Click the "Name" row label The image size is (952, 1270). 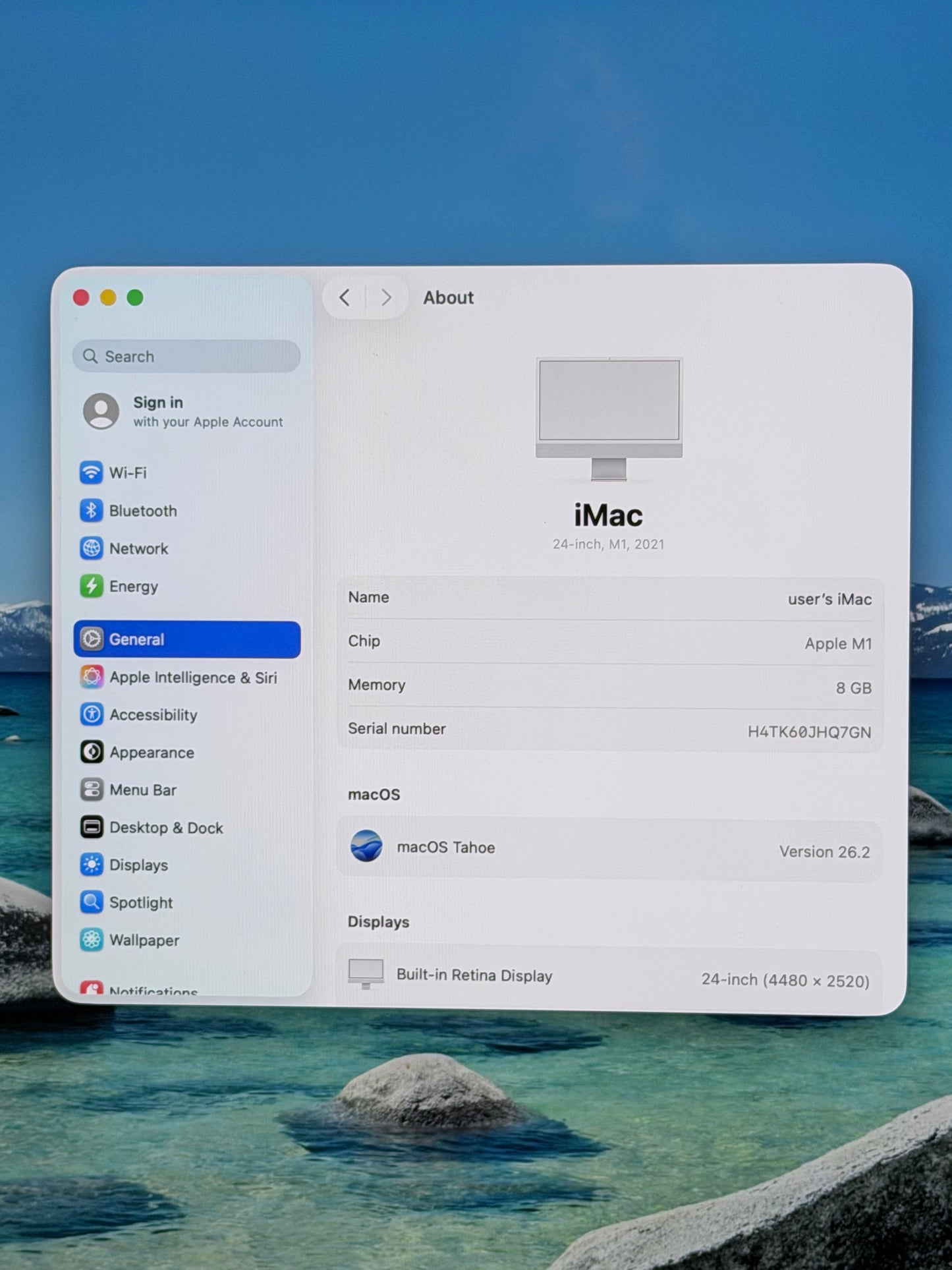tap(368, 597)
